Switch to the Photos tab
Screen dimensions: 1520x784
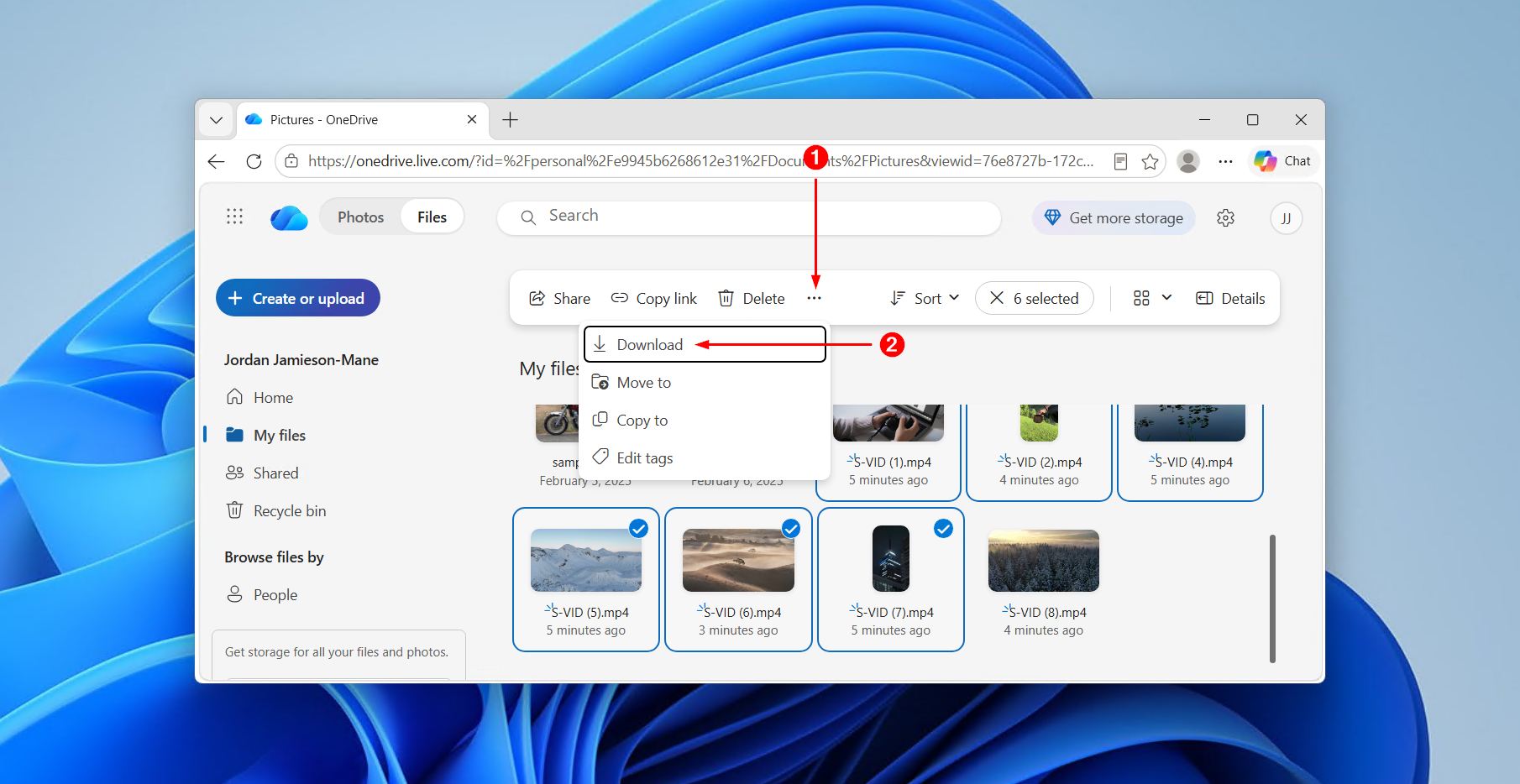tap(360, 217)
